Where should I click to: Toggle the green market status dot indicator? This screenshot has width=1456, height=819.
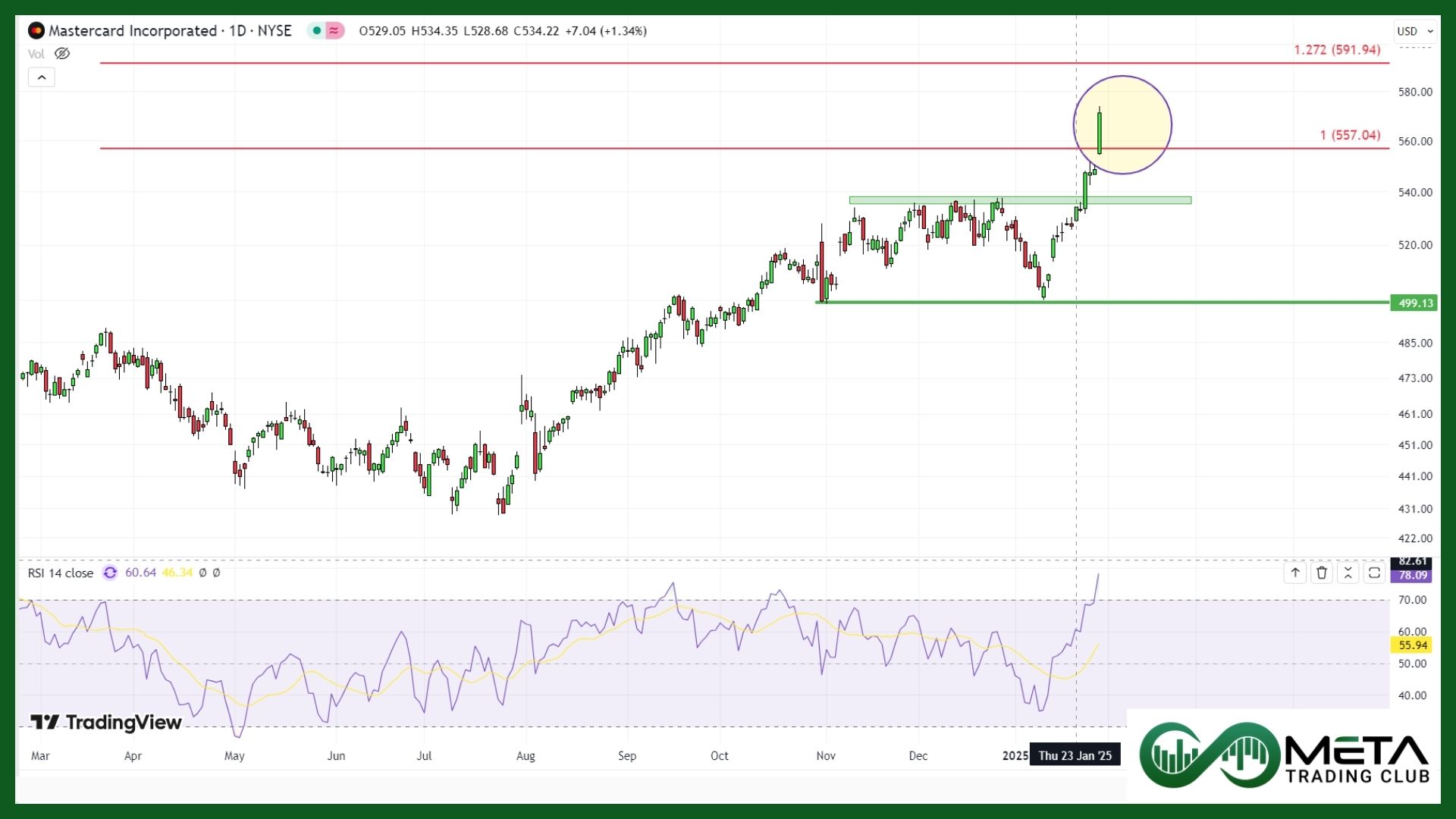(317, 31)
